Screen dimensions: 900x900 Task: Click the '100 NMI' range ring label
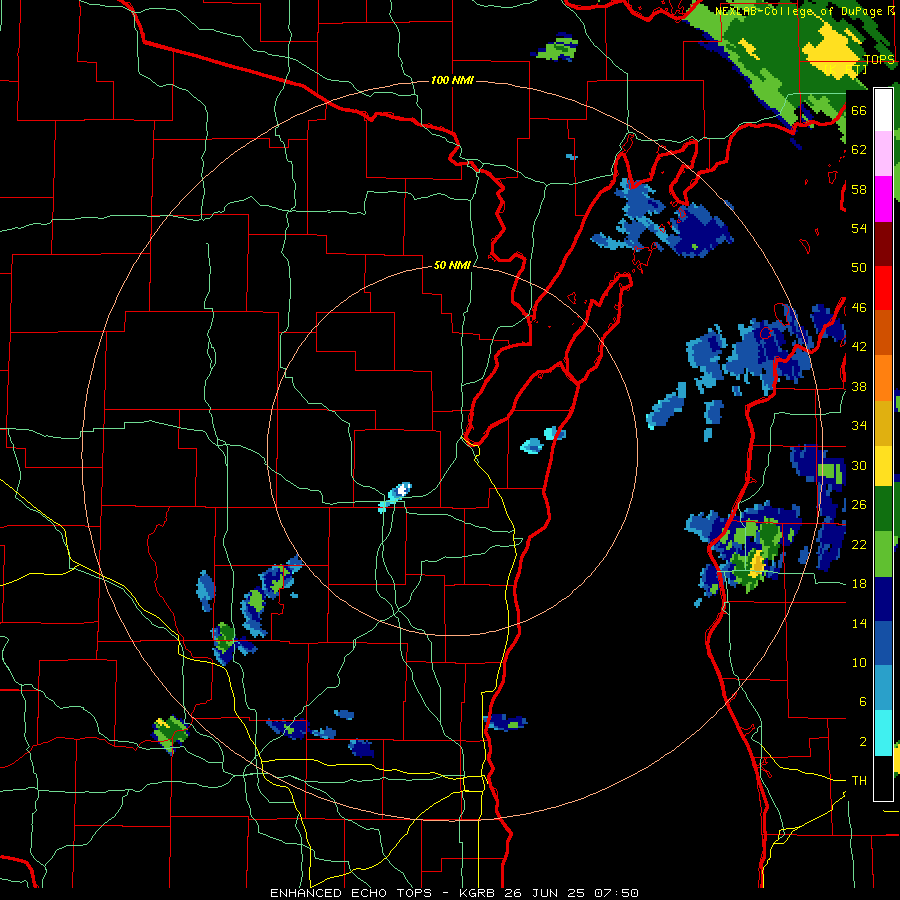452,80
